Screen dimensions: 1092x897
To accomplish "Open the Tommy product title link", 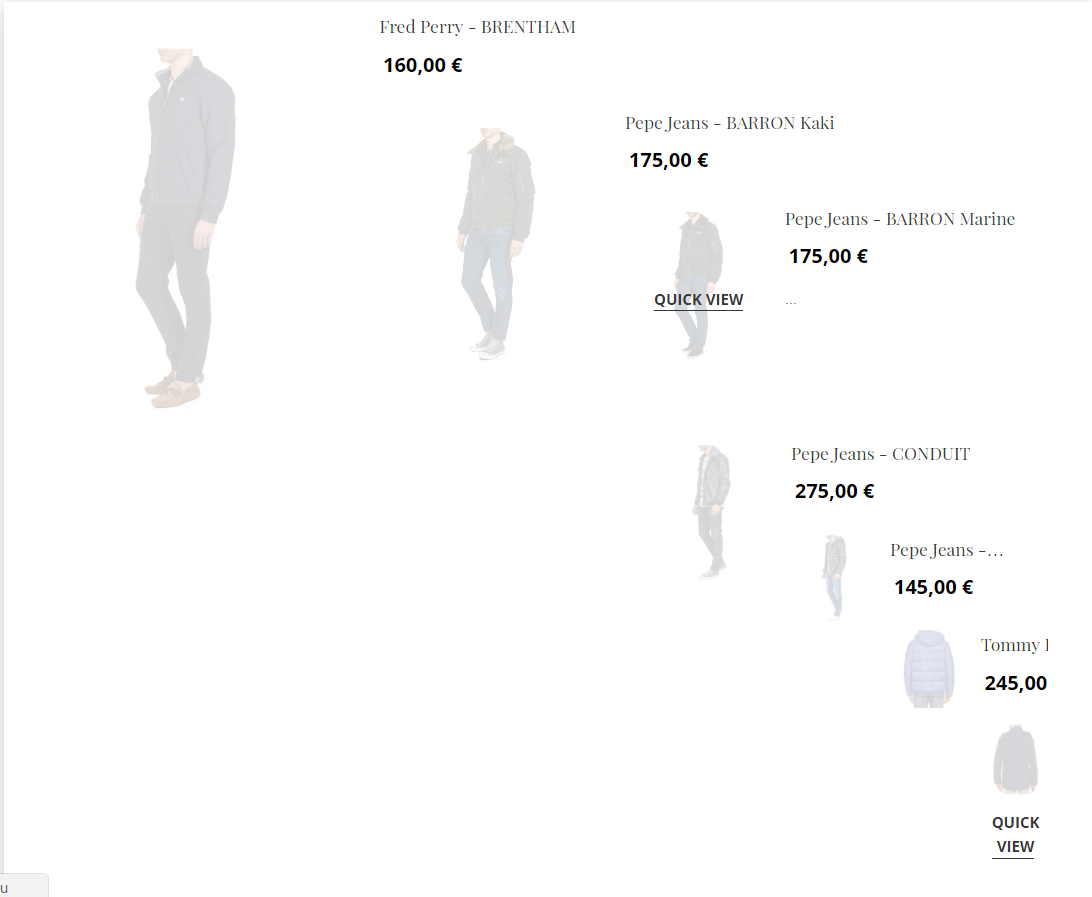I will click(x=1014, y=646).
